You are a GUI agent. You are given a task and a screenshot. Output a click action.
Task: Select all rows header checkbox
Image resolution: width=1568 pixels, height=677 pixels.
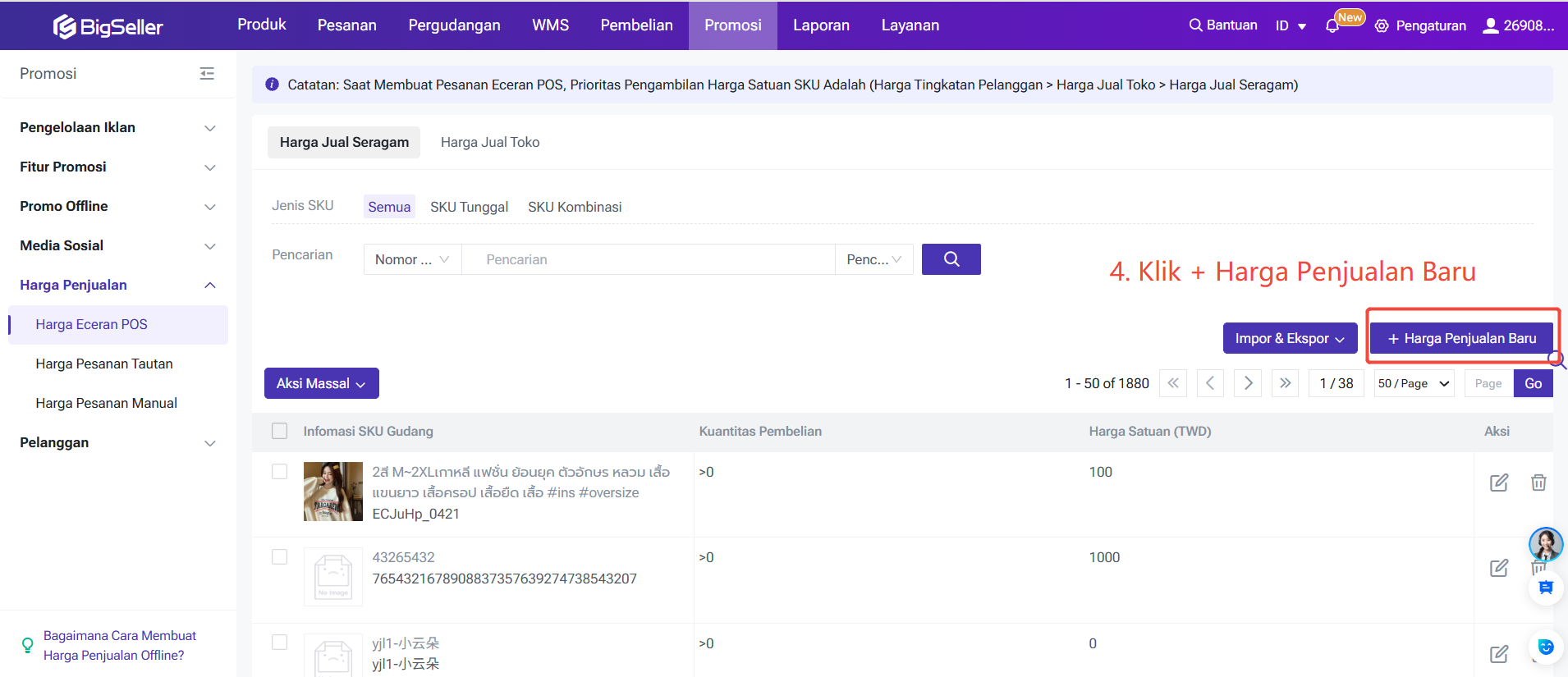click(280, 431)
